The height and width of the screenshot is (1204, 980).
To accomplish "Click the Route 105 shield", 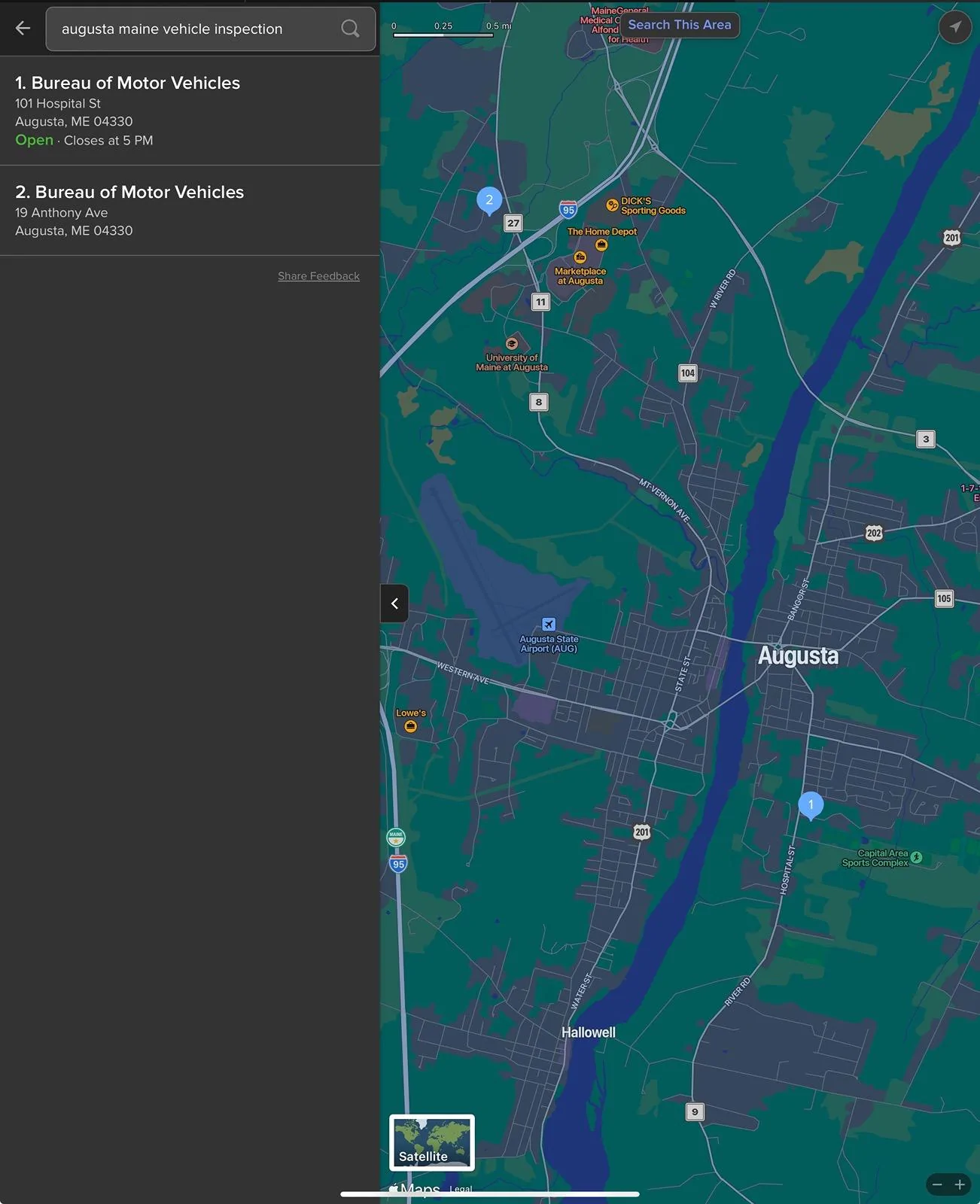I will (x=944, y=599).
